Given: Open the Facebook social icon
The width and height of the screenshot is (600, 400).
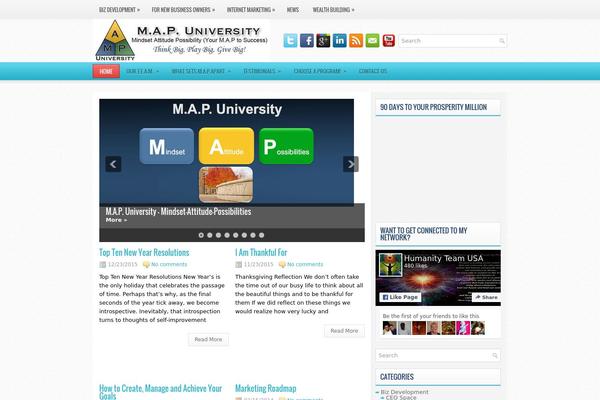Looking at the screenshot, I should point(307,41).
